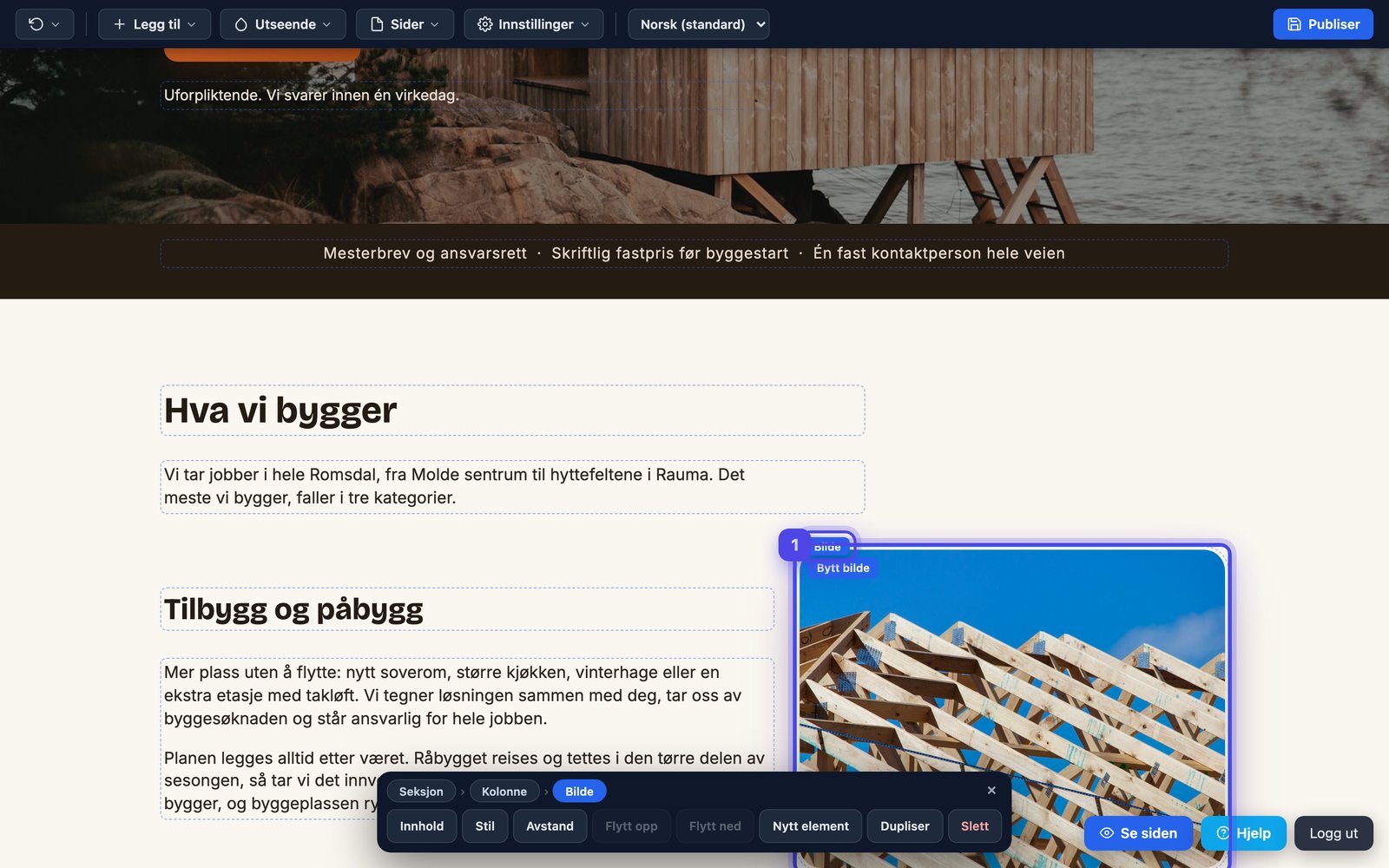Close the floating element toolbar

(x=991, y=791)
